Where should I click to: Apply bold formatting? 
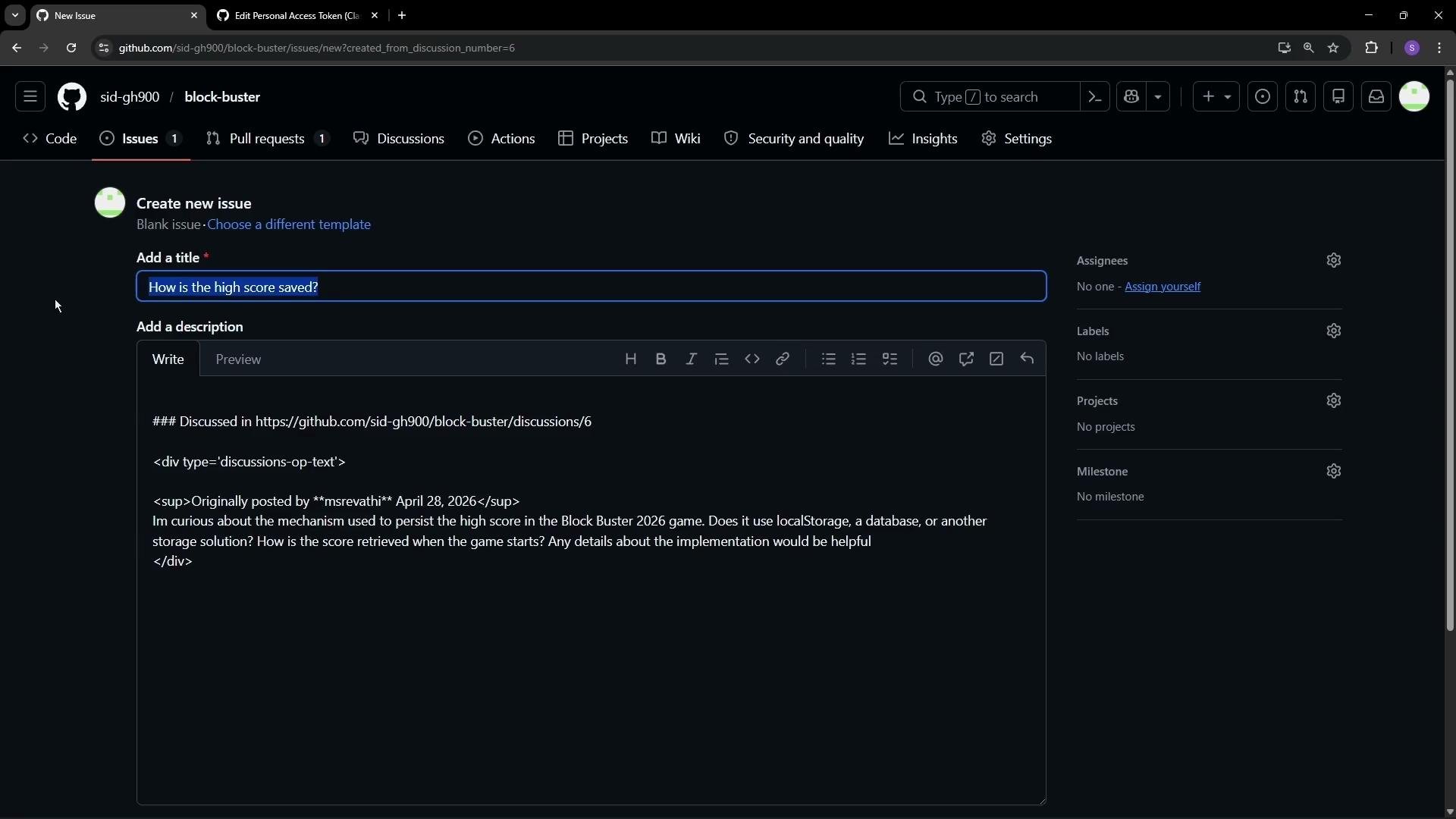[x=661, y=359]
